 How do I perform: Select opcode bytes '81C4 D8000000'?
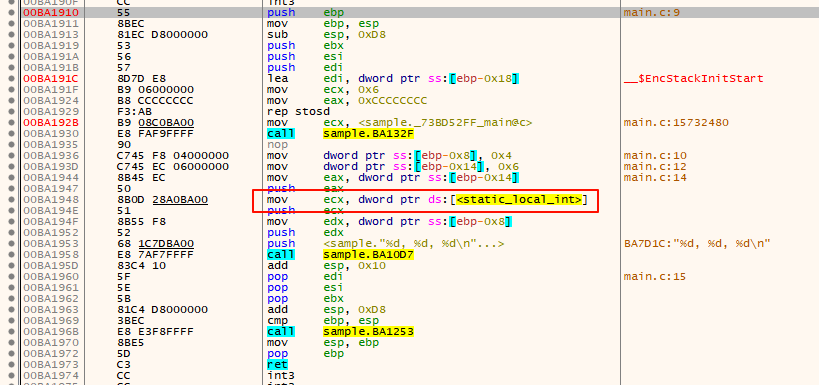tap(162, 309)
